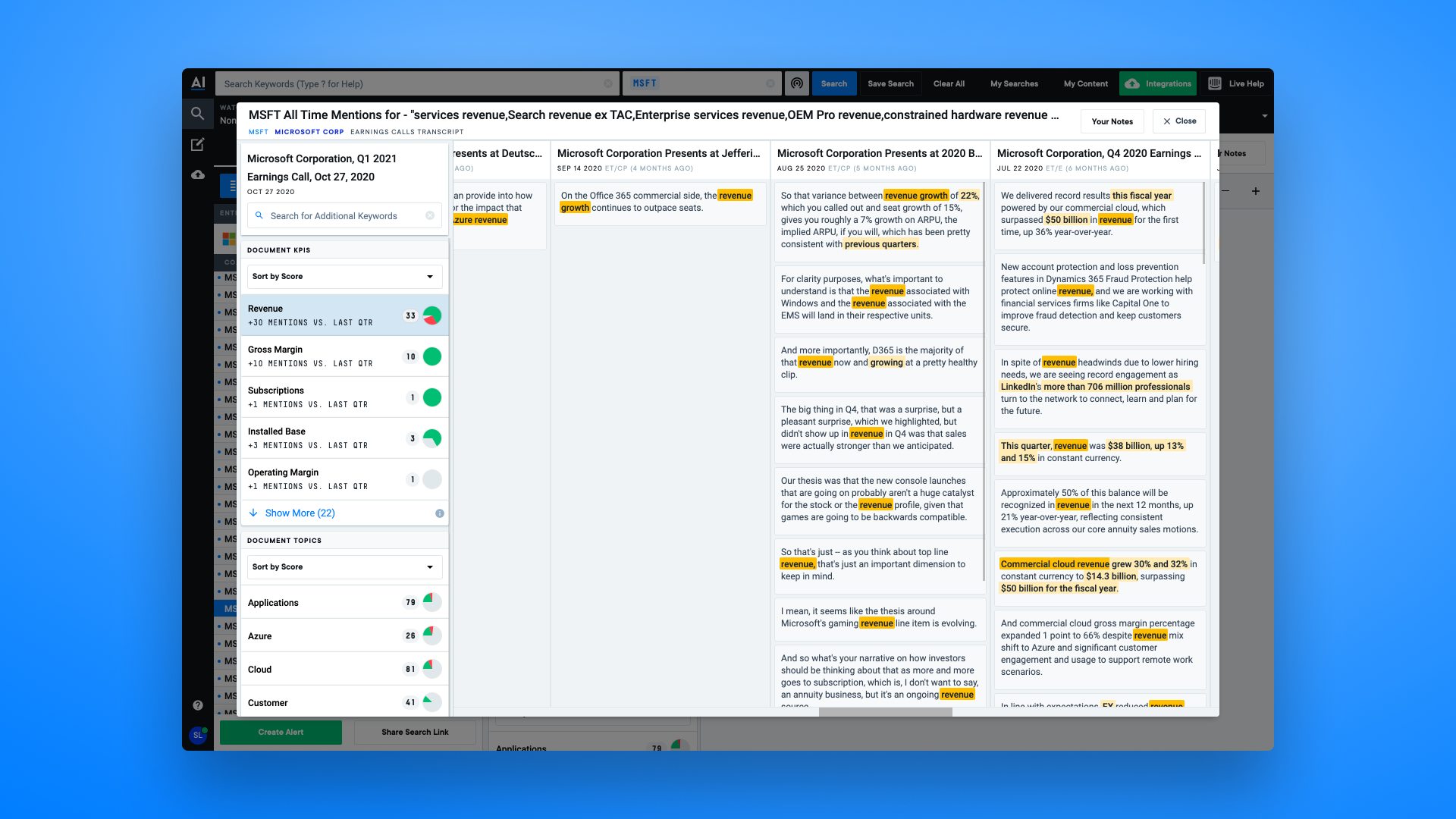Screen dimensions: 1456x819
Task: Click the search magnifier icon in left sidebar
Action: pyautogui.click(x=197, y=114)
